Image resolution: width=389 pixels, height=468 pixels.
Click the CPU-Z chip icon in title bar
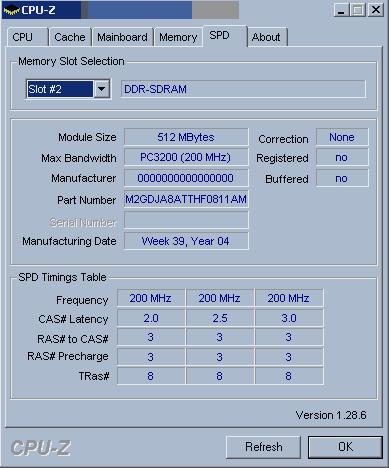[x=11, y=10]
